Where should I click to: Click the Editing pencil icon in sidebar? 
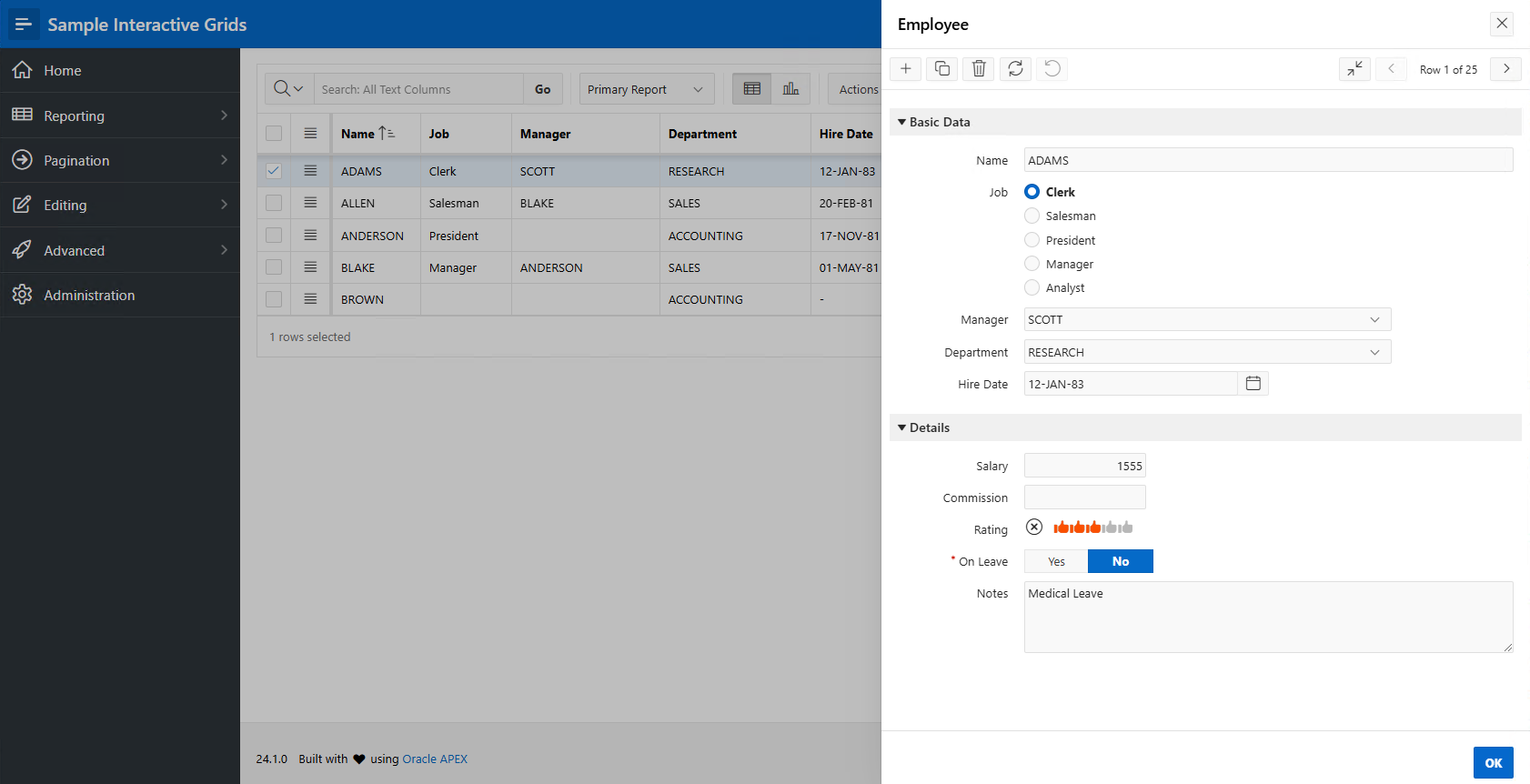23,205
